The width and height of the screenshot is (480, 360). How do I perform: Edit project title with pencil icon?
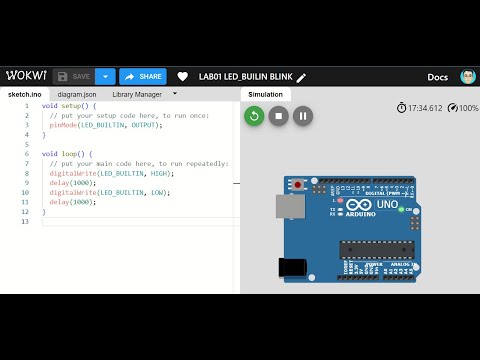pyautogui.click(x=301, y=78)
